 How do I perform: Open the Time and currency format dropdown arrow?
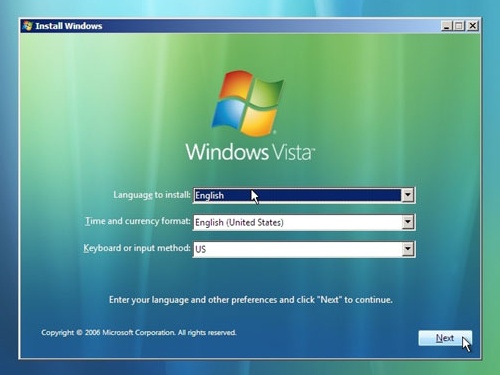click(408, 222)
